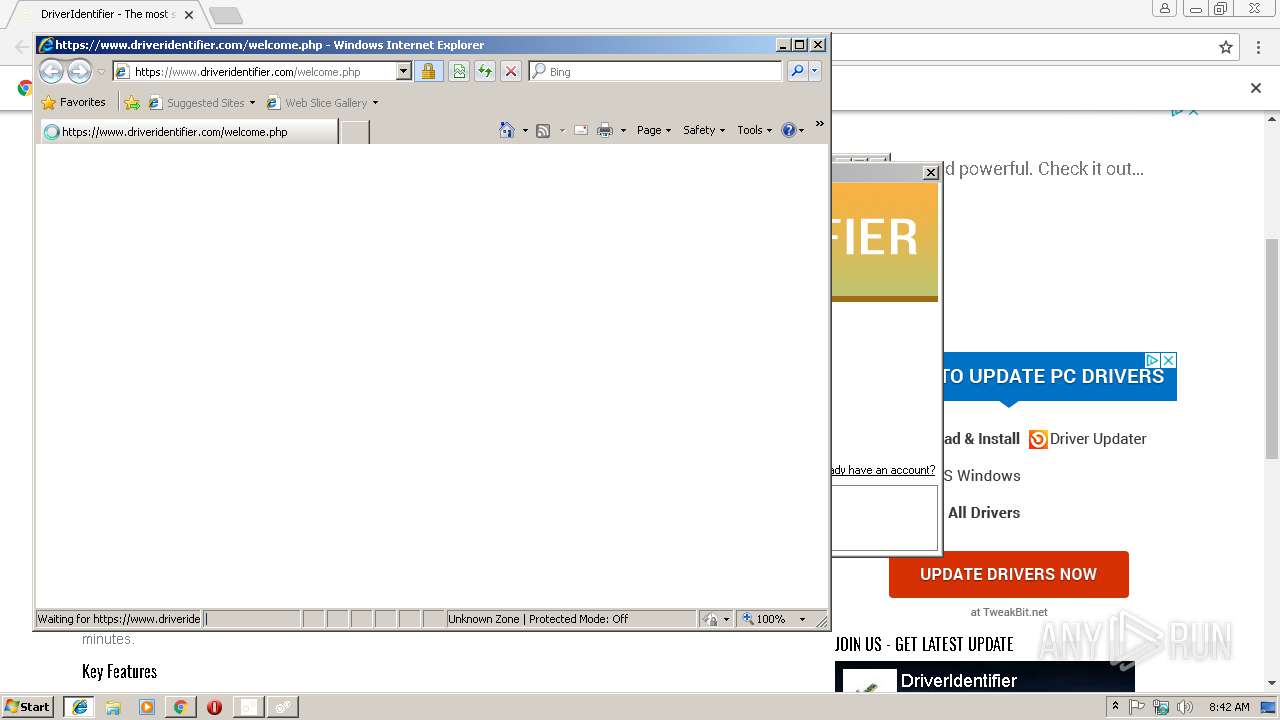The width and height of the screenshot is (1280, 720).
Task: Open Opera from the taskbar
Action: (x=214, y=707)
